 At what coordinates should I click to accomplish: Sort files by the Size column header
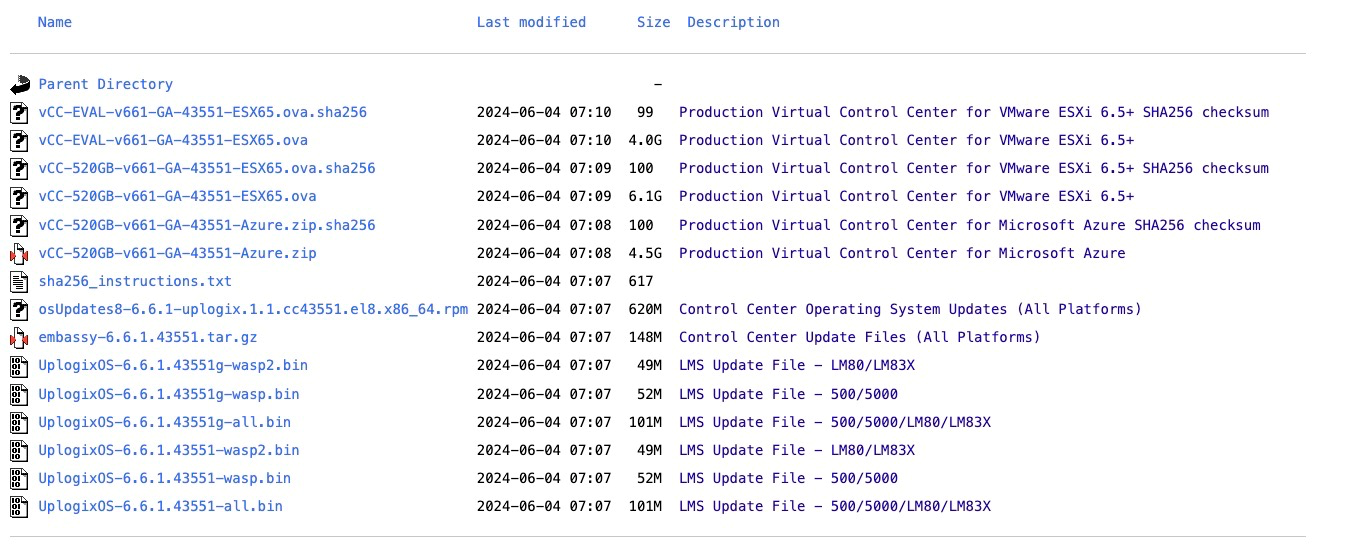[653, 22]
